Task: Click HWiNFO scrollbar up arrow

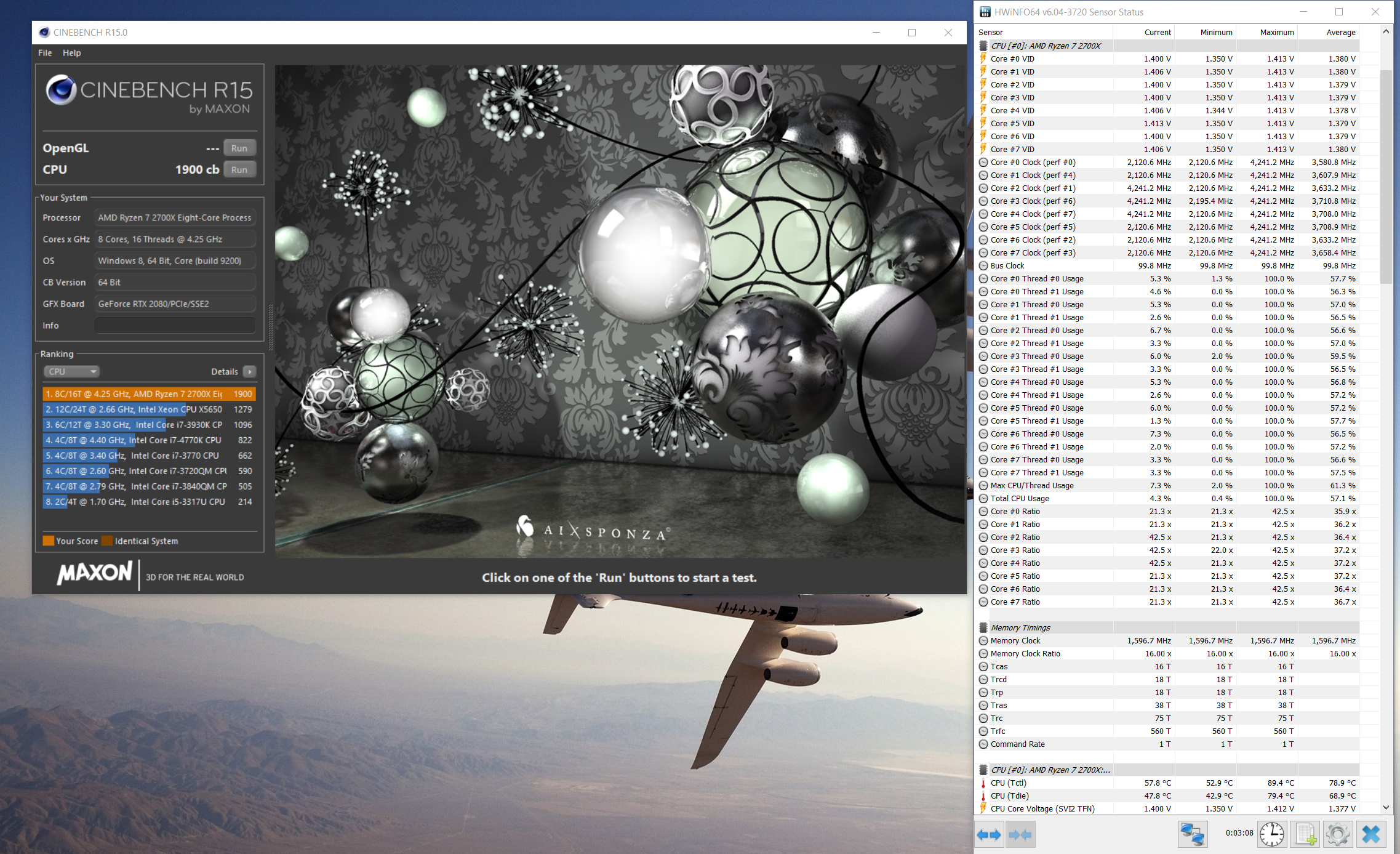Action: tap(1386, 31)
